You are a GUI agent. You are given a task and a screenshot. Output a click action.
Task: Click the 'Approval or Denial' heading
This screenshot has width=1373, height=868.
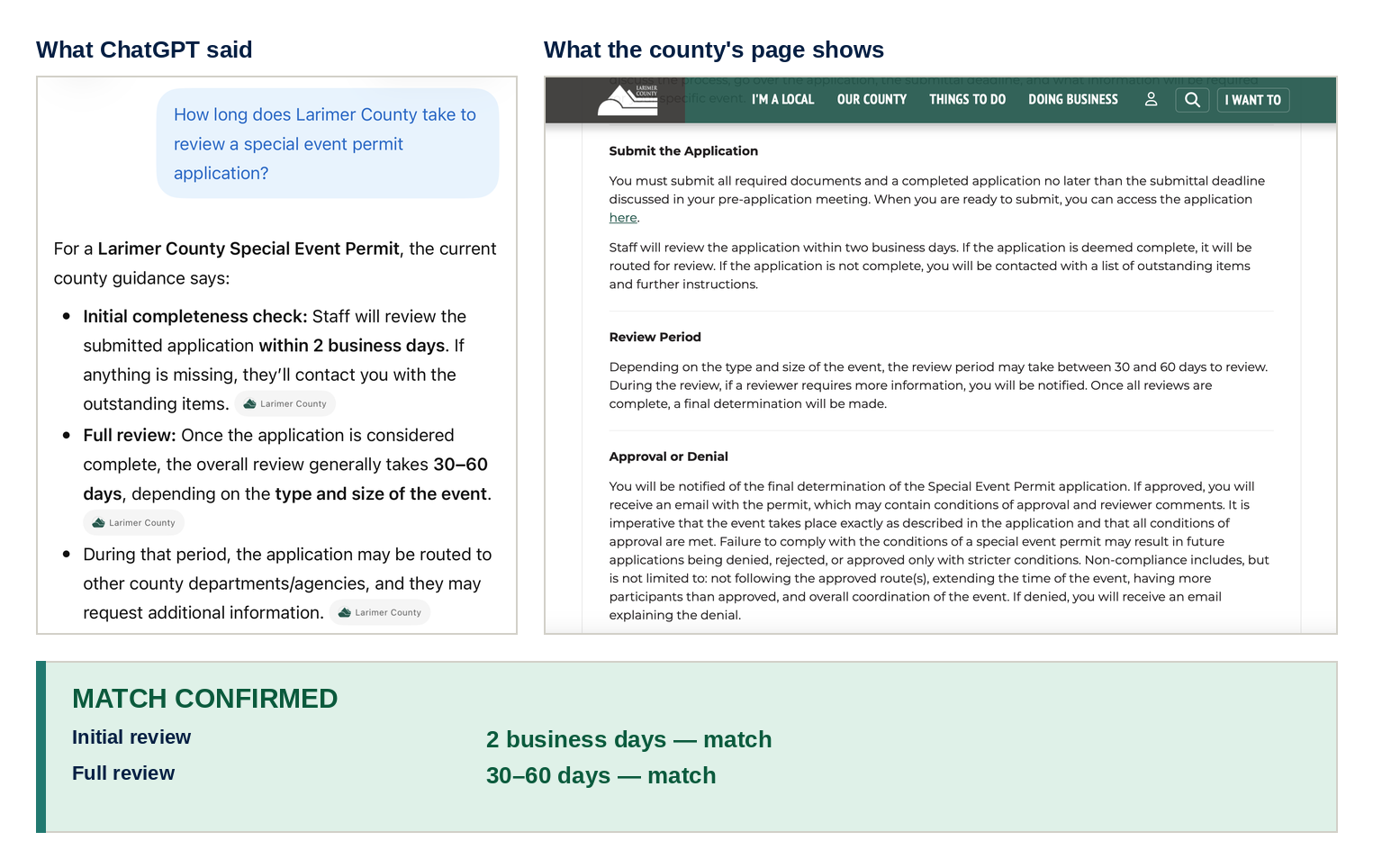(668, 457)
